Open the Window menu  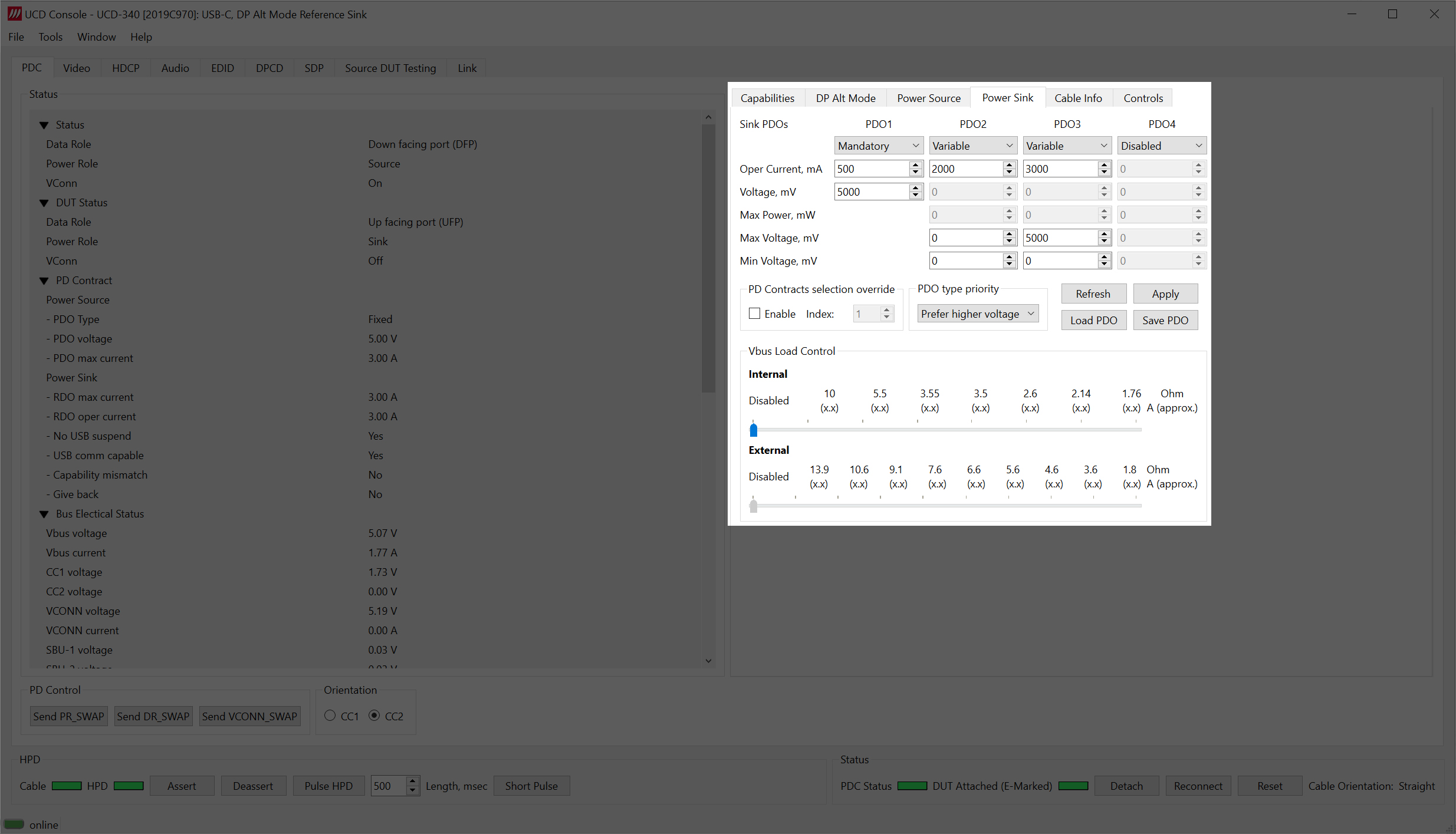coord(96,37)
